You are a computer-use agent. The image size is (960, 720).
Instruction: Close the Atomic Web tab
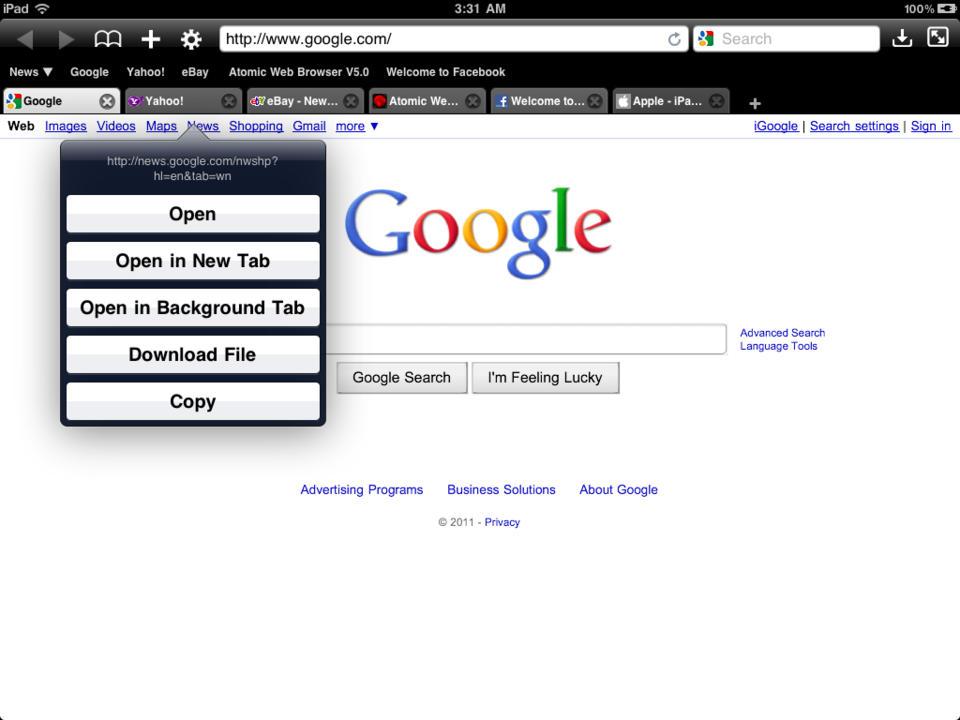473,102
